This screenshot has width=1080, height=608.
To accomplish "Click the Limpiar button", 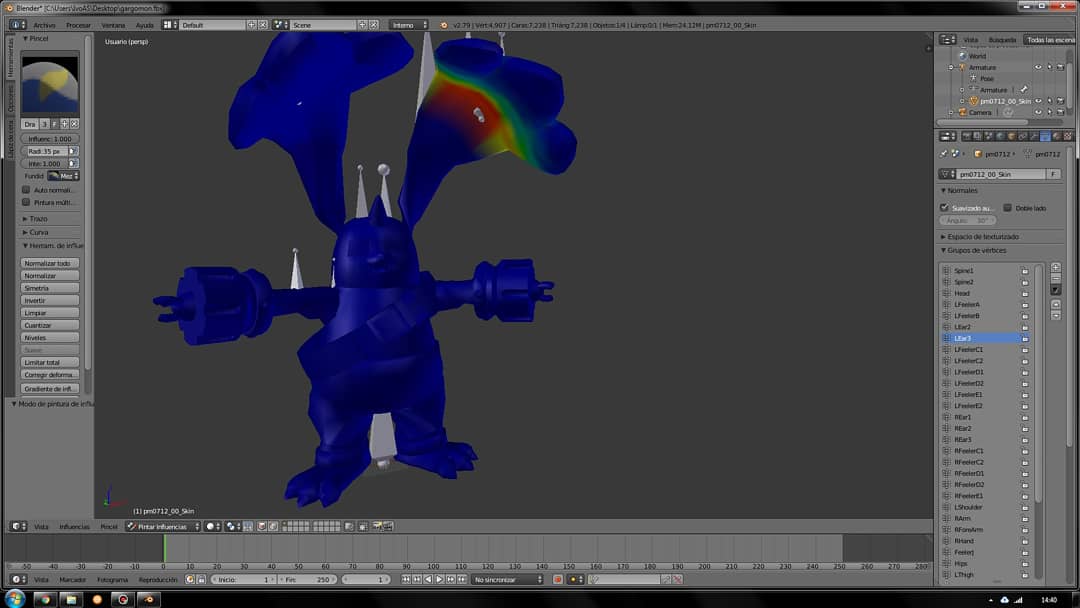I will point(50,313).
